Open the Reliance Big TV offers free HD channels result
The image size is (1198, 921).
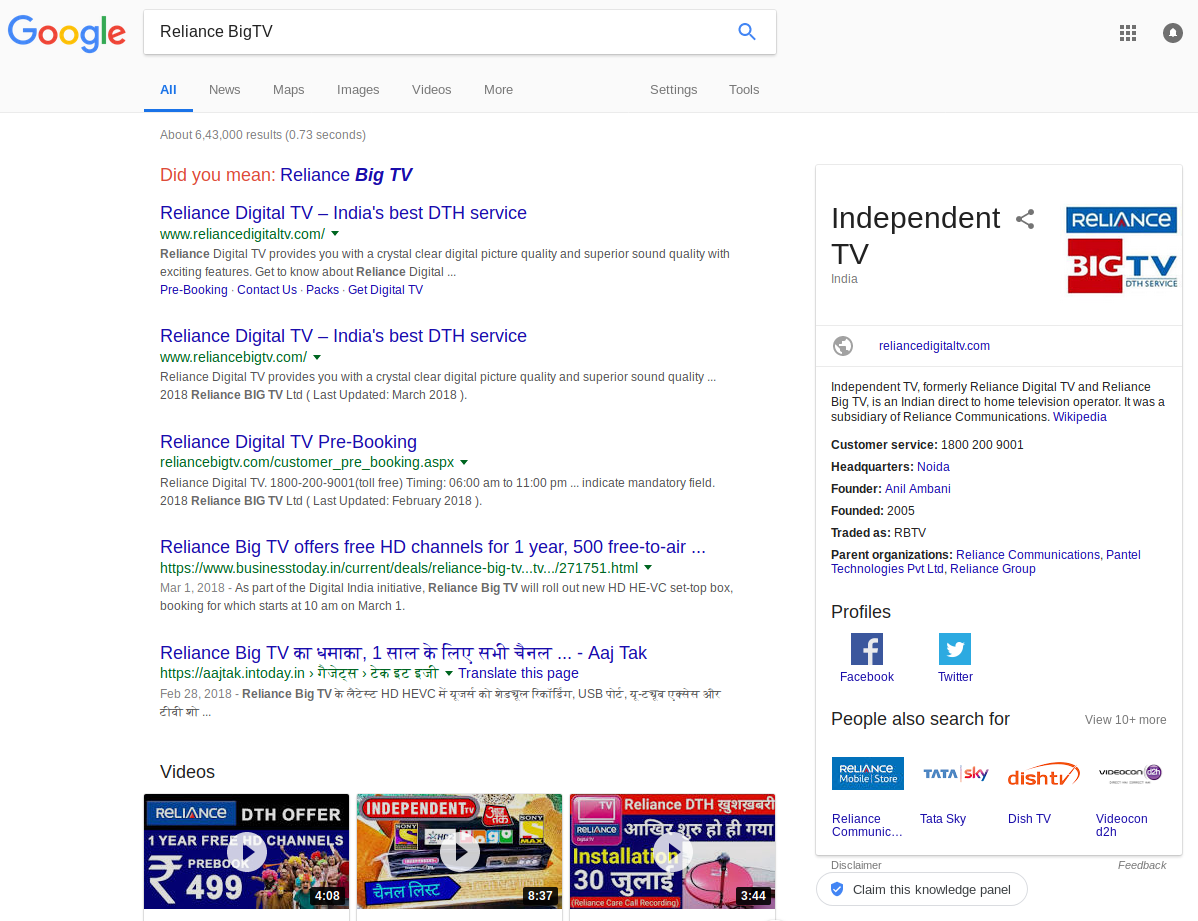(432, 547)
